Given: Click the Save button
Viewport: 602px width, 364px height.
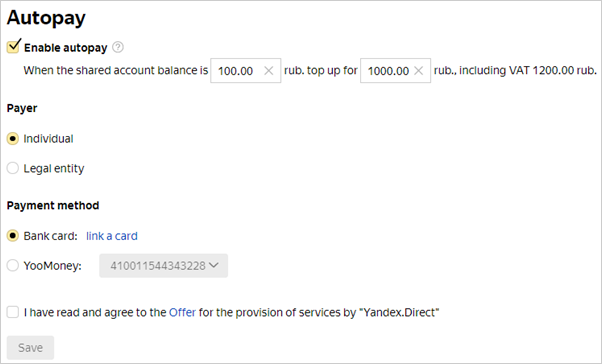Looking at the screenshot, I should pos(30,347).
